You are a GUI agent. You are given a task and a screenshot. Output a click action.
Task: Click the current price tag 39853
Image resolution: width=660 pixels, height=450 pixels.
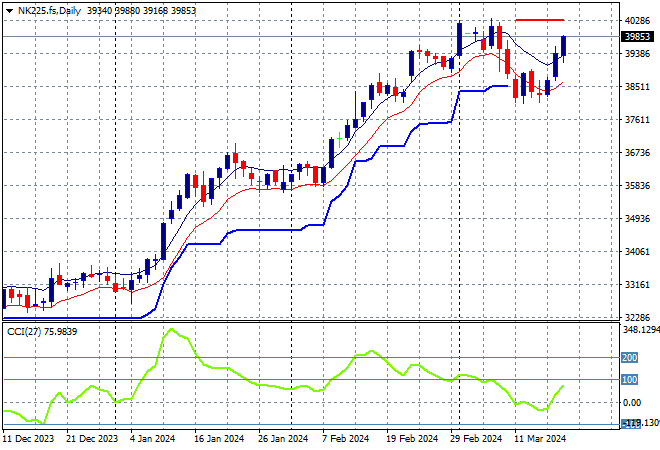point(637,37)
